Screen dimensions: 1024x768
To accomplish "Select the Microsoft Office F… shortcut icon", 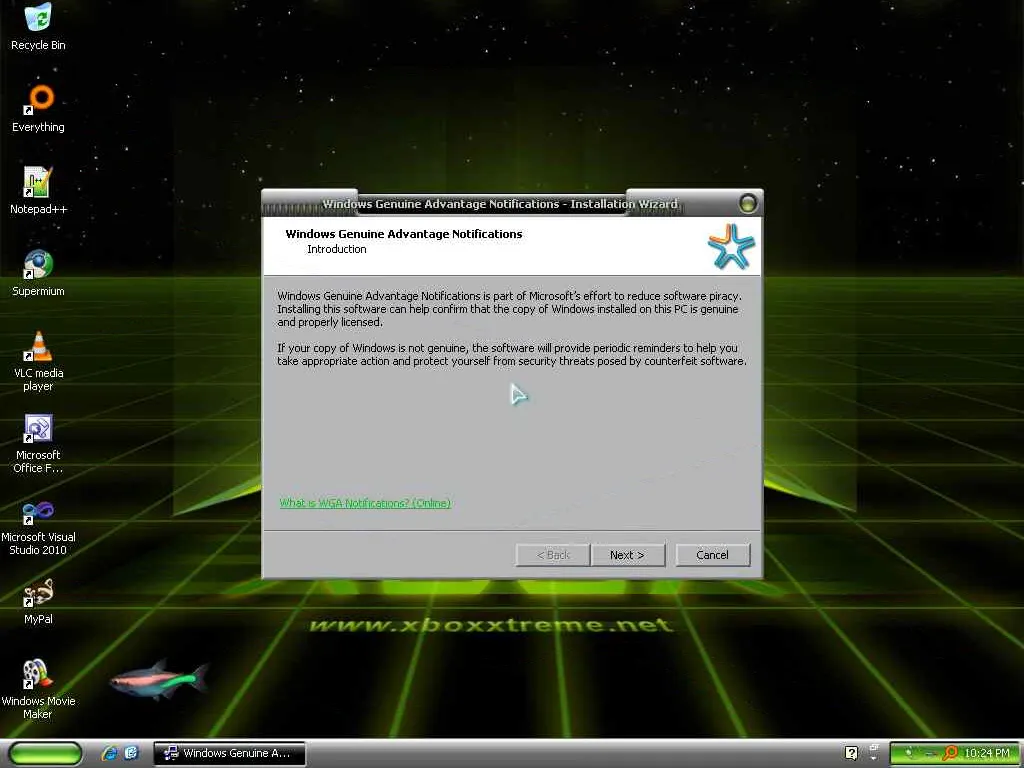I will [x=38, y=443].
